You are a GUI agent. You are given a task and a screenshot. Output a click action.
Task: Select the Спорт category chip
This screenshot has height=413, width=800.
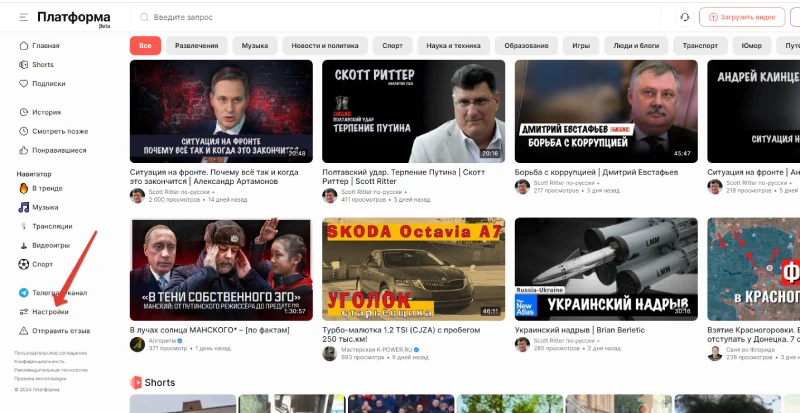[x=392, y=45]
